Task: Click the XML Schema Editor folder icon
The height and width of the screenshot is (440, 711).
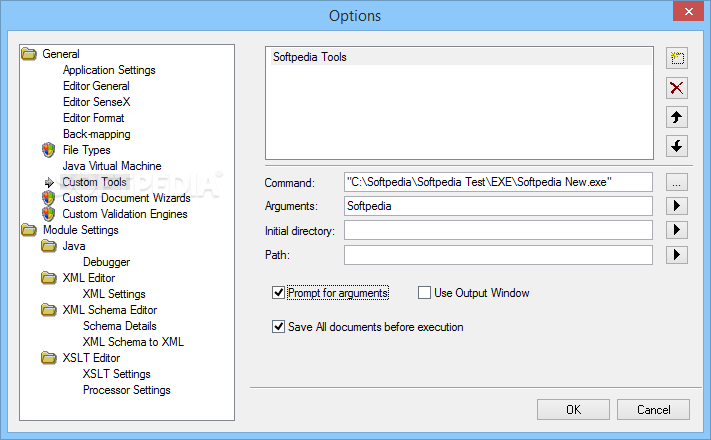Action: coord(49,310)
